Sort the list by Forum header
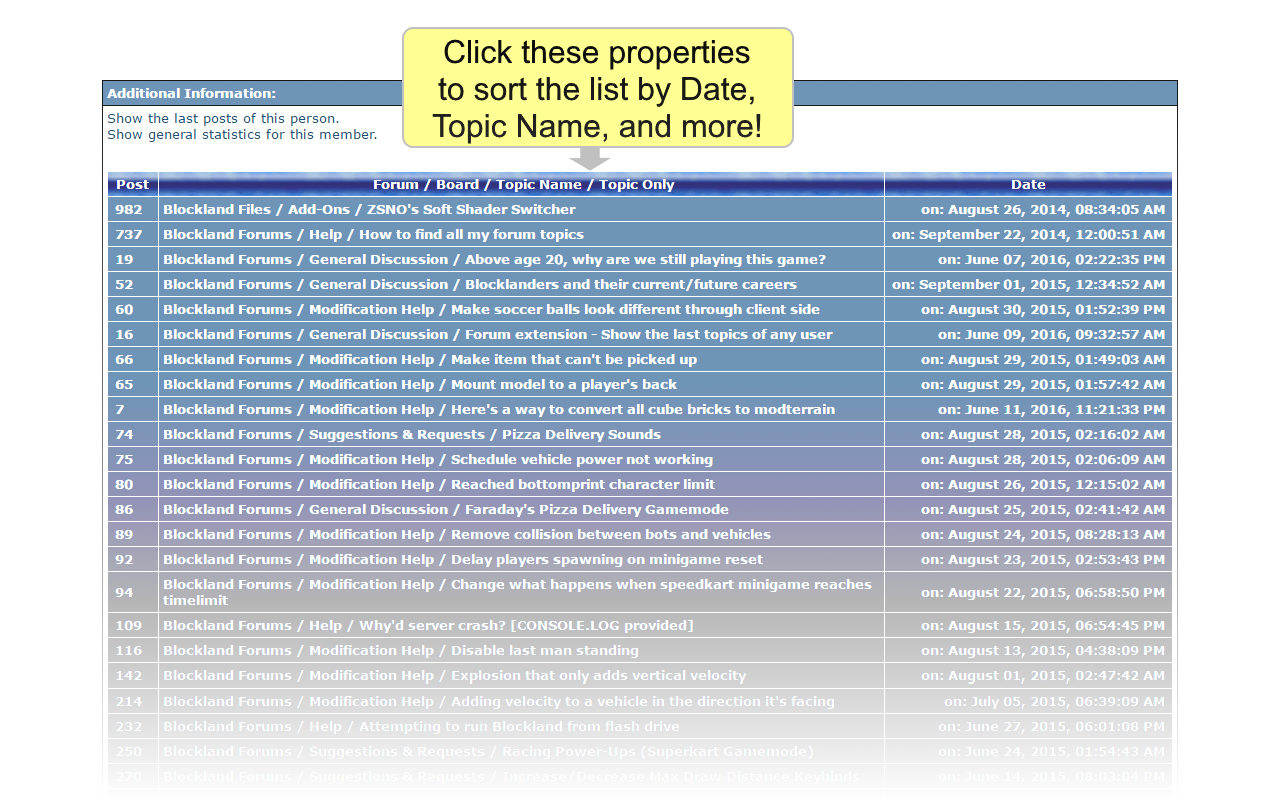This screenshot has height=800, width=1280. (396, 184)
